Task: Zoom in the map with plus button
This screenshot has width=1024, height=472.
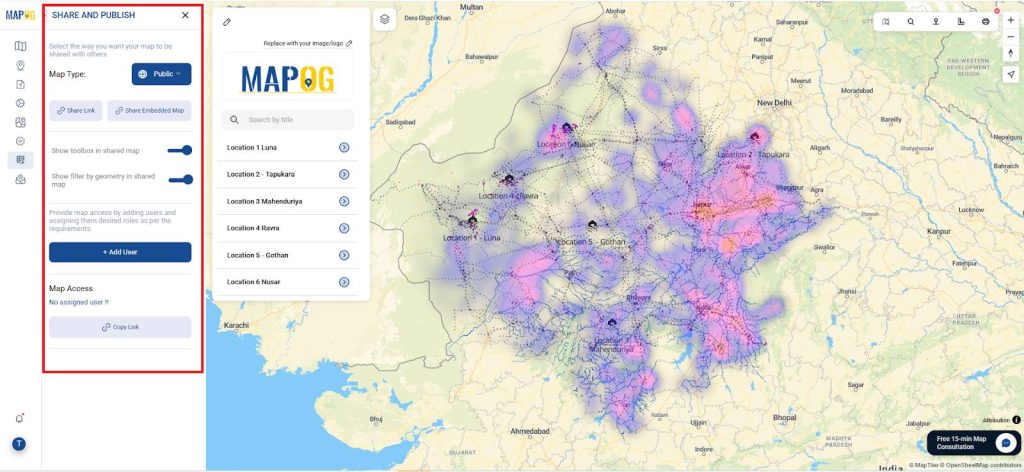Action: (x=1011, y=20)
